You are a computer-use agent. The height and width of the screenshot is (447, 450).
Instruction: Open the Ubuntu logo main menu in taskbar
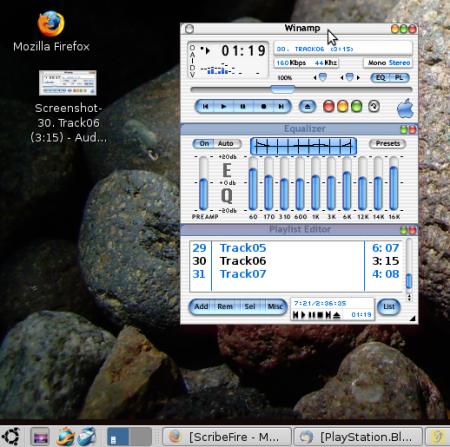point(12,436)
